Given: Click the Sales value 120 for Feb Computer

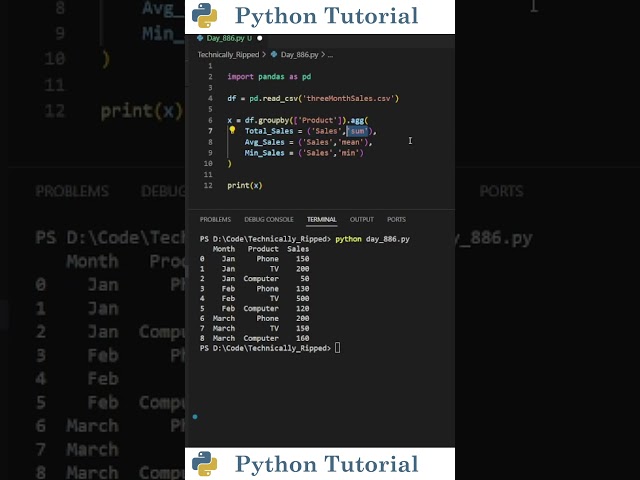Looking at the screenshot, I should point(302,309).
